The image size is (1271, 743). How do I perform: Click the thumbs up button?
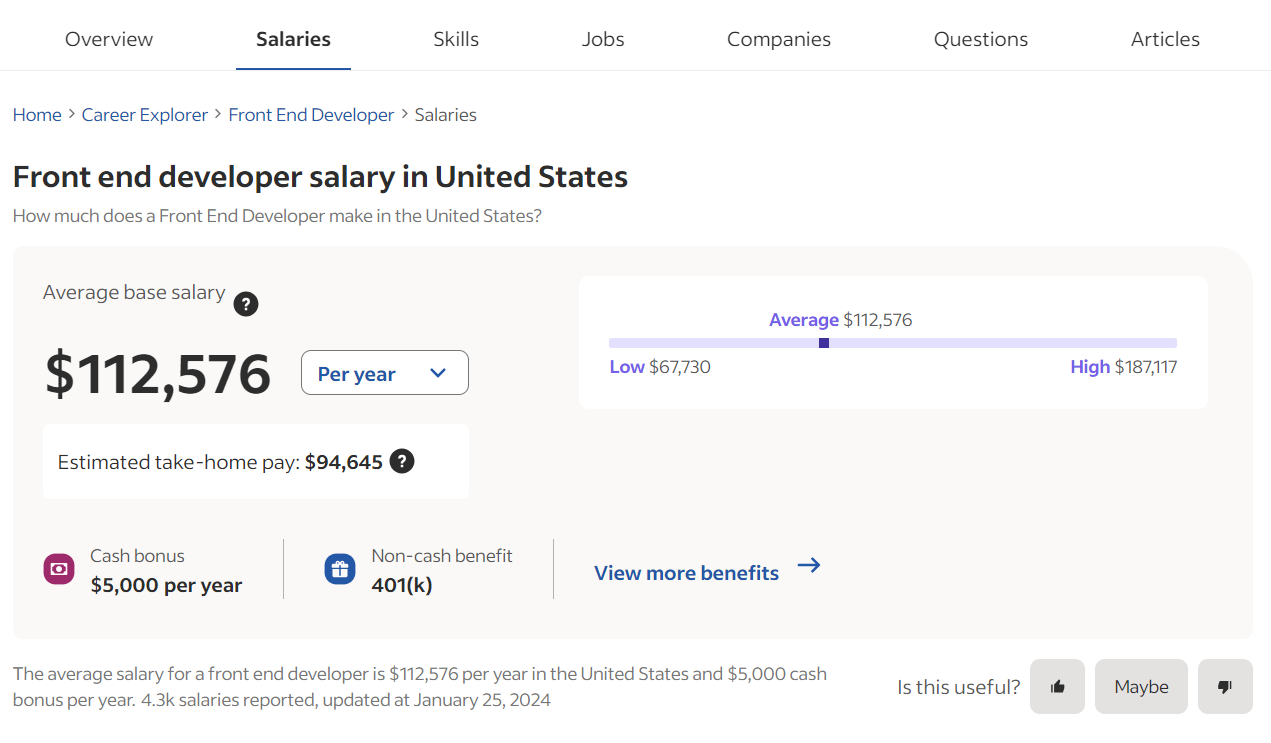(1057, 687)
